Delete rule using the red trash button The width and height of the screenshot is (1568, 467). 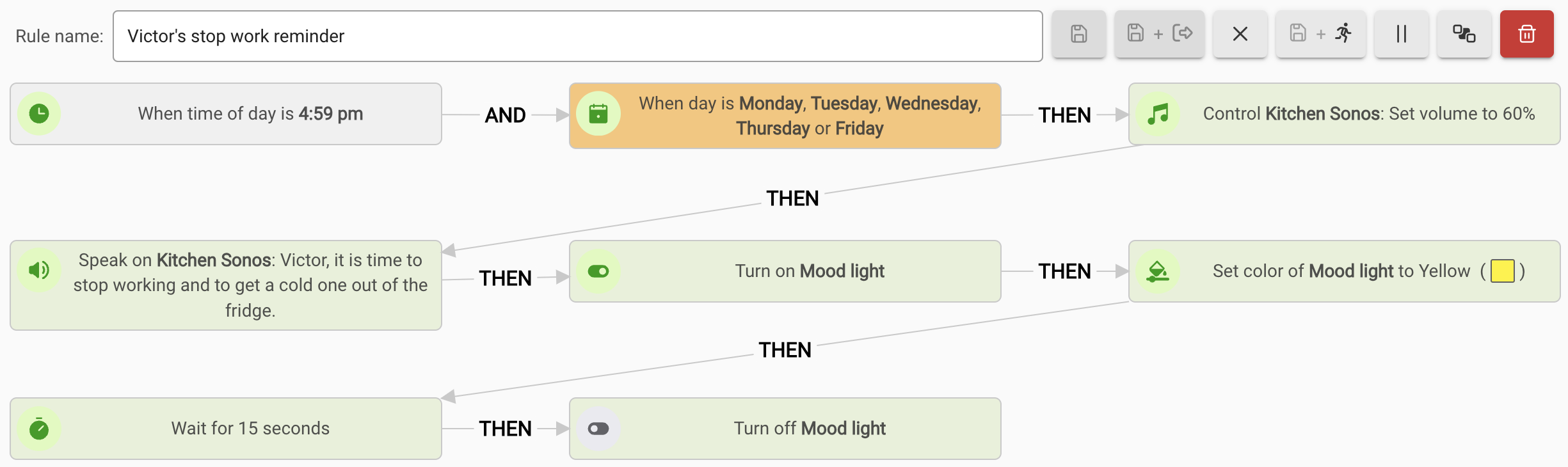tap(1526, 34)
